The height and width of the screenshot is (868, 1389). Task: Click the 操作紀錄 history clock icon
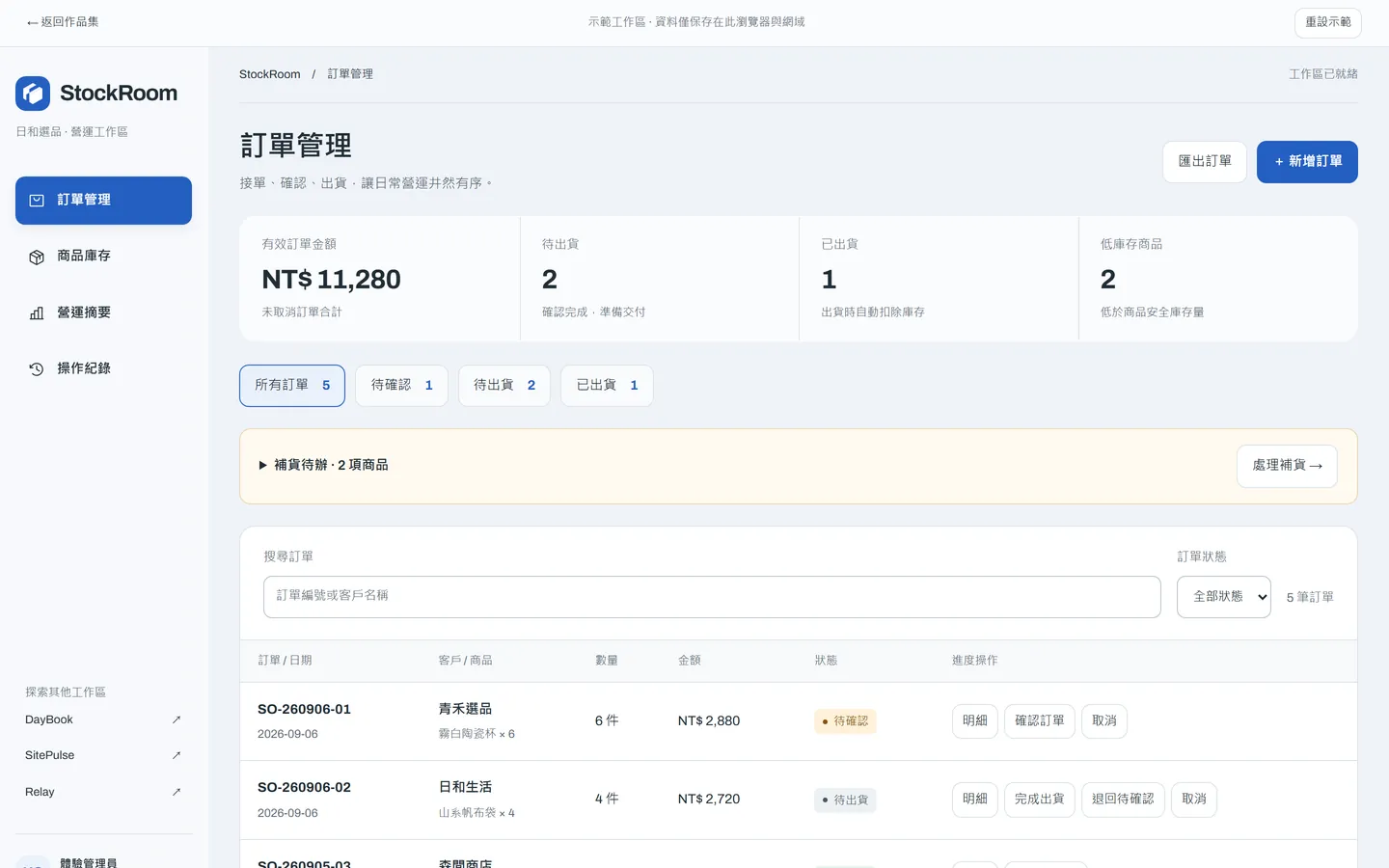[37, 368]
